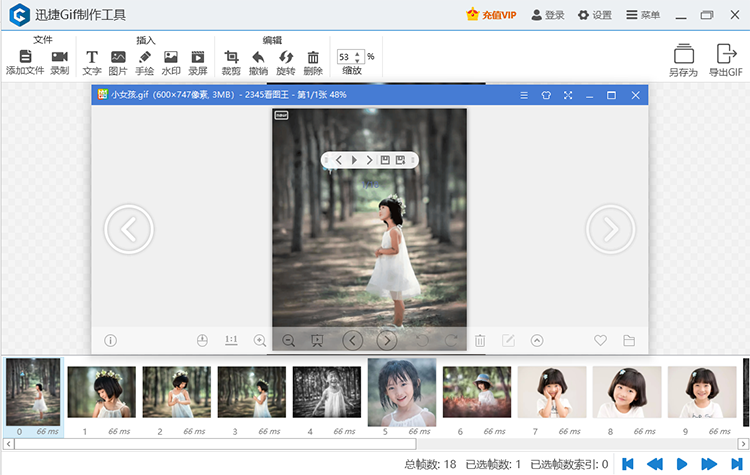Select frame 8 thumbnail
The width and height of the screenshot is (750, 475).
point(627,392)
